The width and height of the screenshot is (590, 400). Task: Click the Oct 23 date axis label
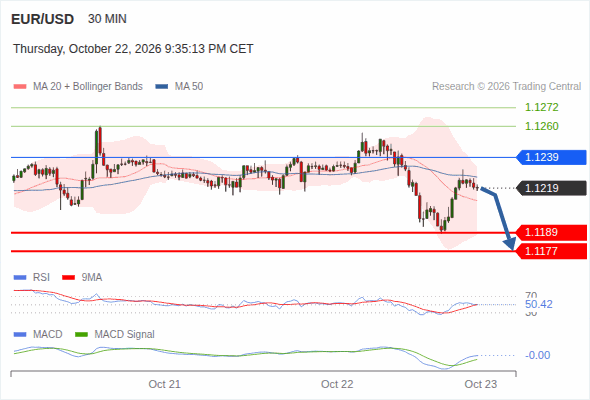(481, 384)
